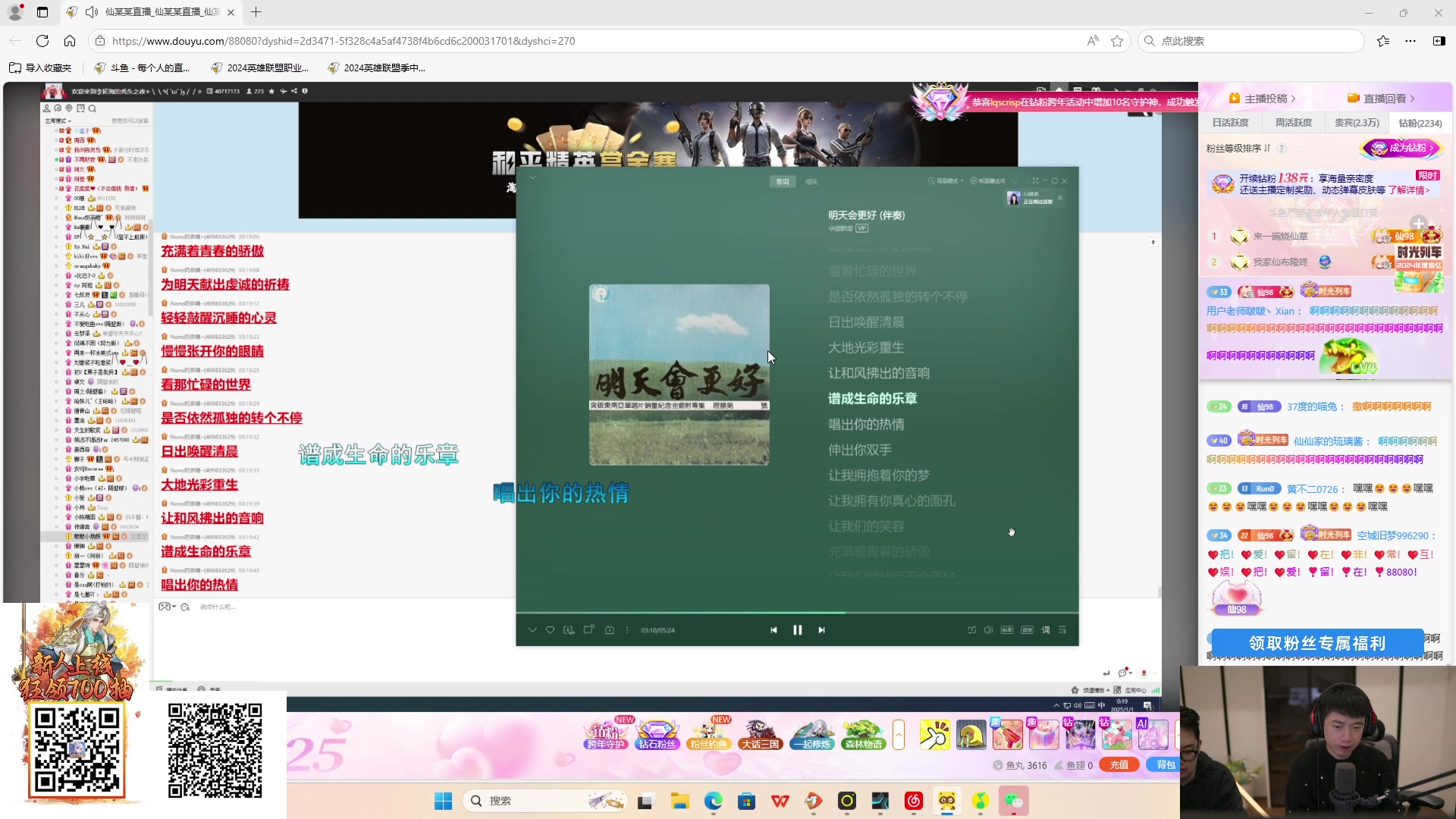Open Windows Start menu in taskbar

tap(443, 801)
